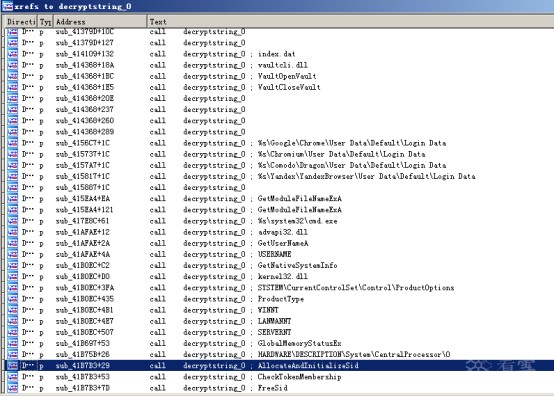554x396 pixels.
Task: Click the xref icon for sub_41379D+10C
Action: tap(12, 32)
